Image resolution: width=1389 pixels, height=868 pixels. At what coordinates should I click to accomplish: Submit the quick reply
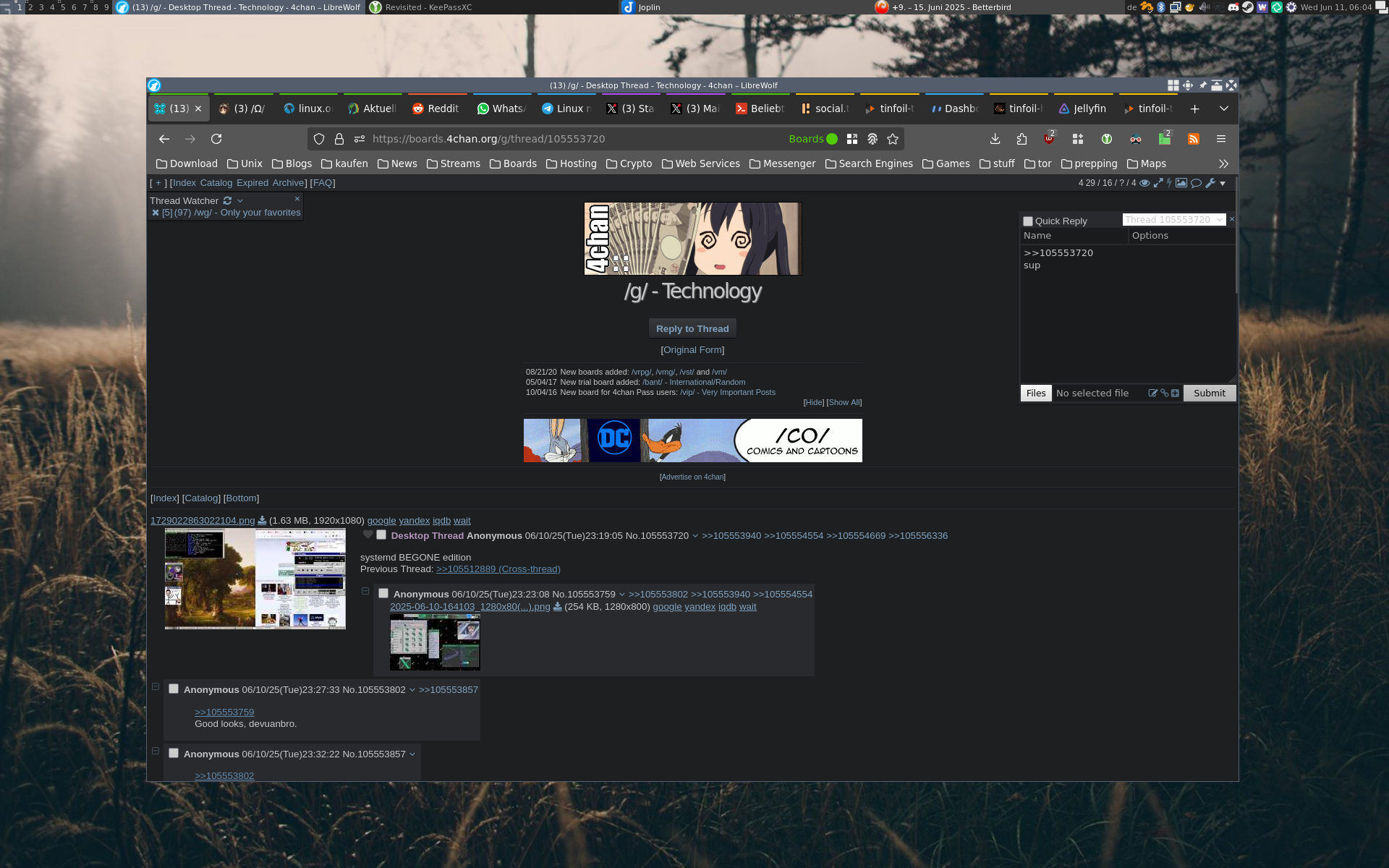click(x=1209, y=393)
